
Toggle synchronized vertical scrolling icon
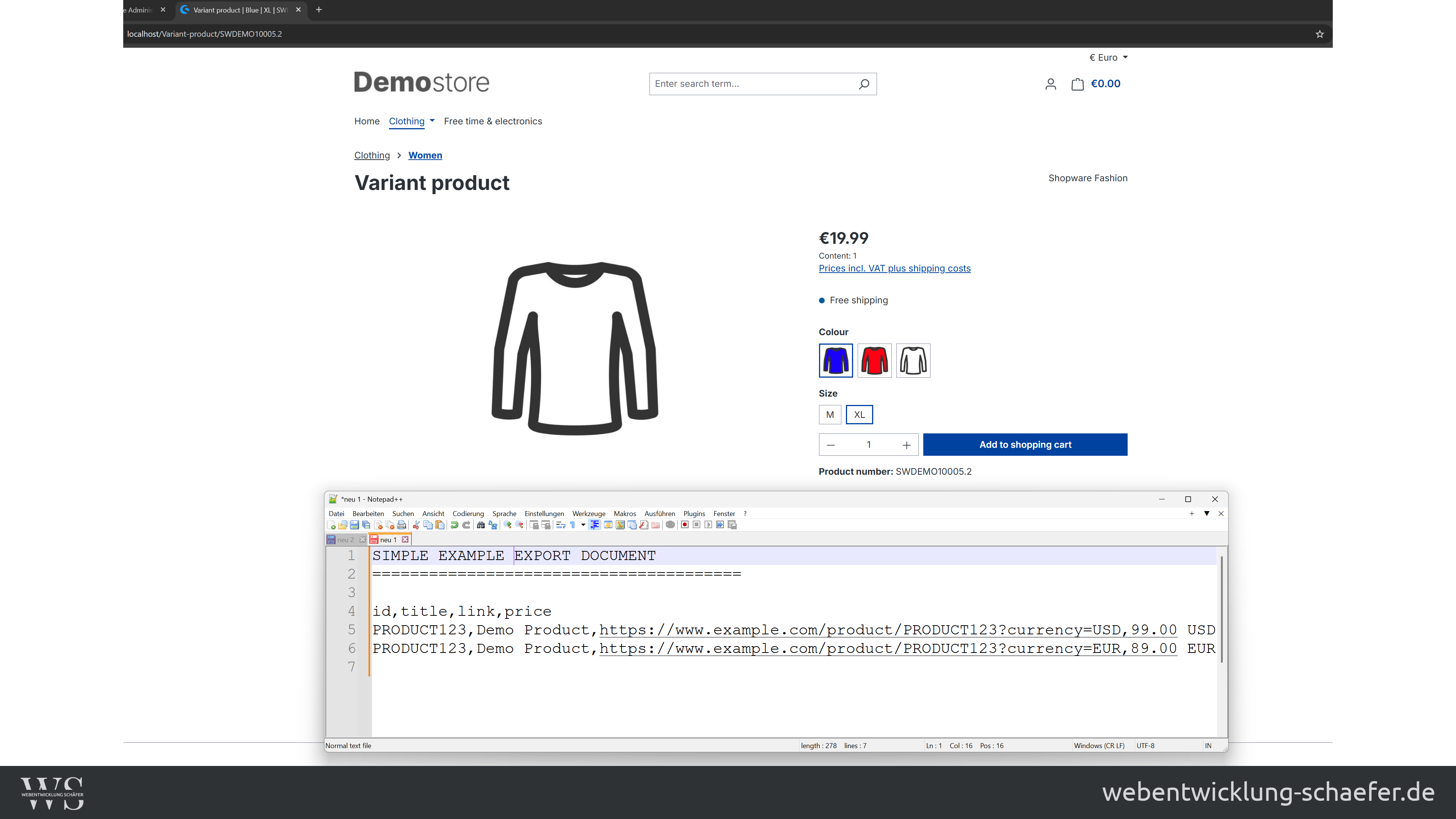point(534,524)
